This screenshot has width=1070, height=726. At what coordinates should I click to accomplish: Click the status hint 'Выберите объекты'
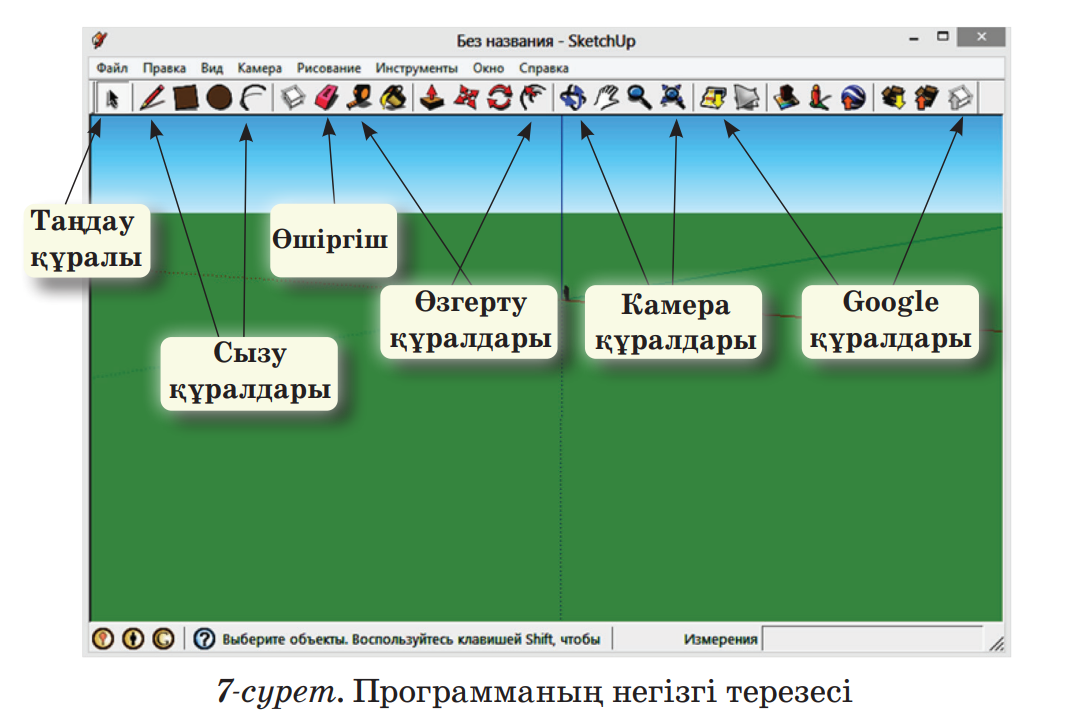click(285, 639)
